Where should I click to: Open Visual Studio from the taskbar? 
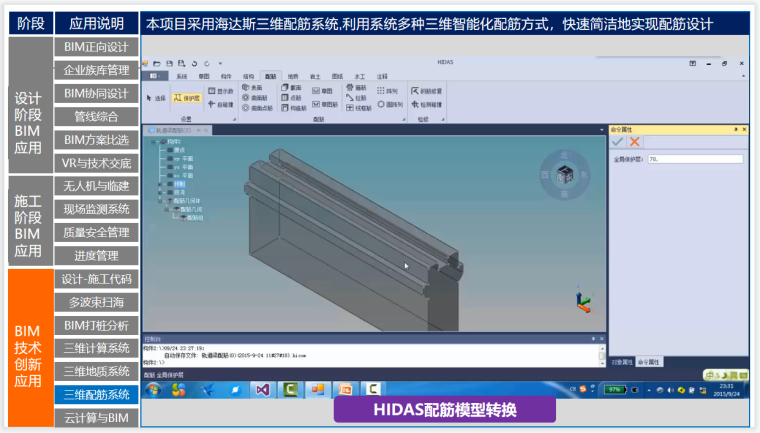click(x=266, y=390)
